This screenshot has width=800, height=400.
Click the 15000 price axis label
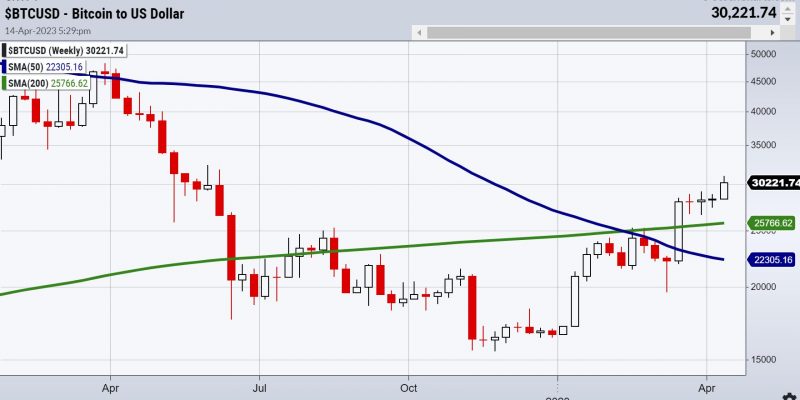pyautogui.click(x=762, y=360)
